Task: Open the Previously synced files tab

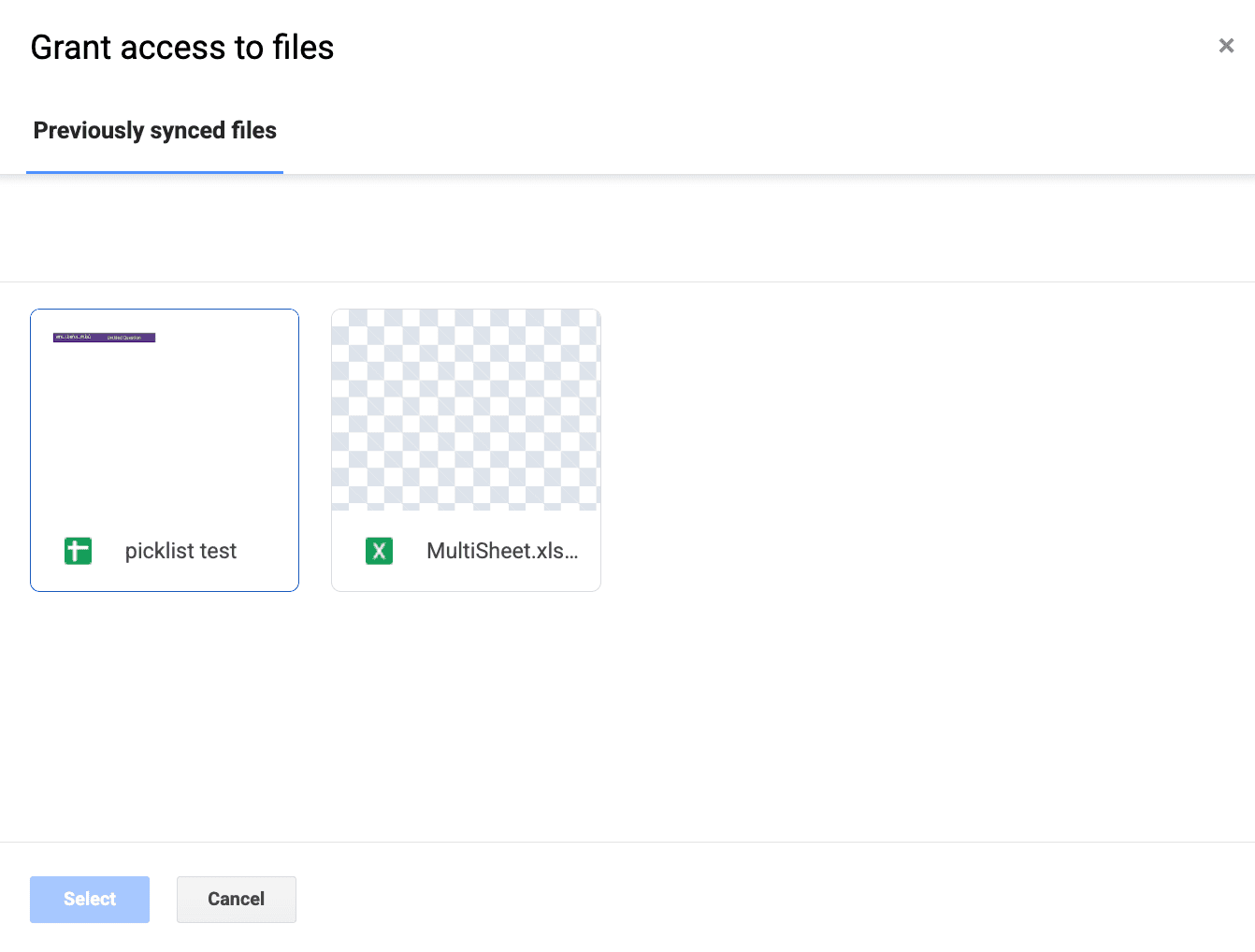Action: (x=155, y=131)
